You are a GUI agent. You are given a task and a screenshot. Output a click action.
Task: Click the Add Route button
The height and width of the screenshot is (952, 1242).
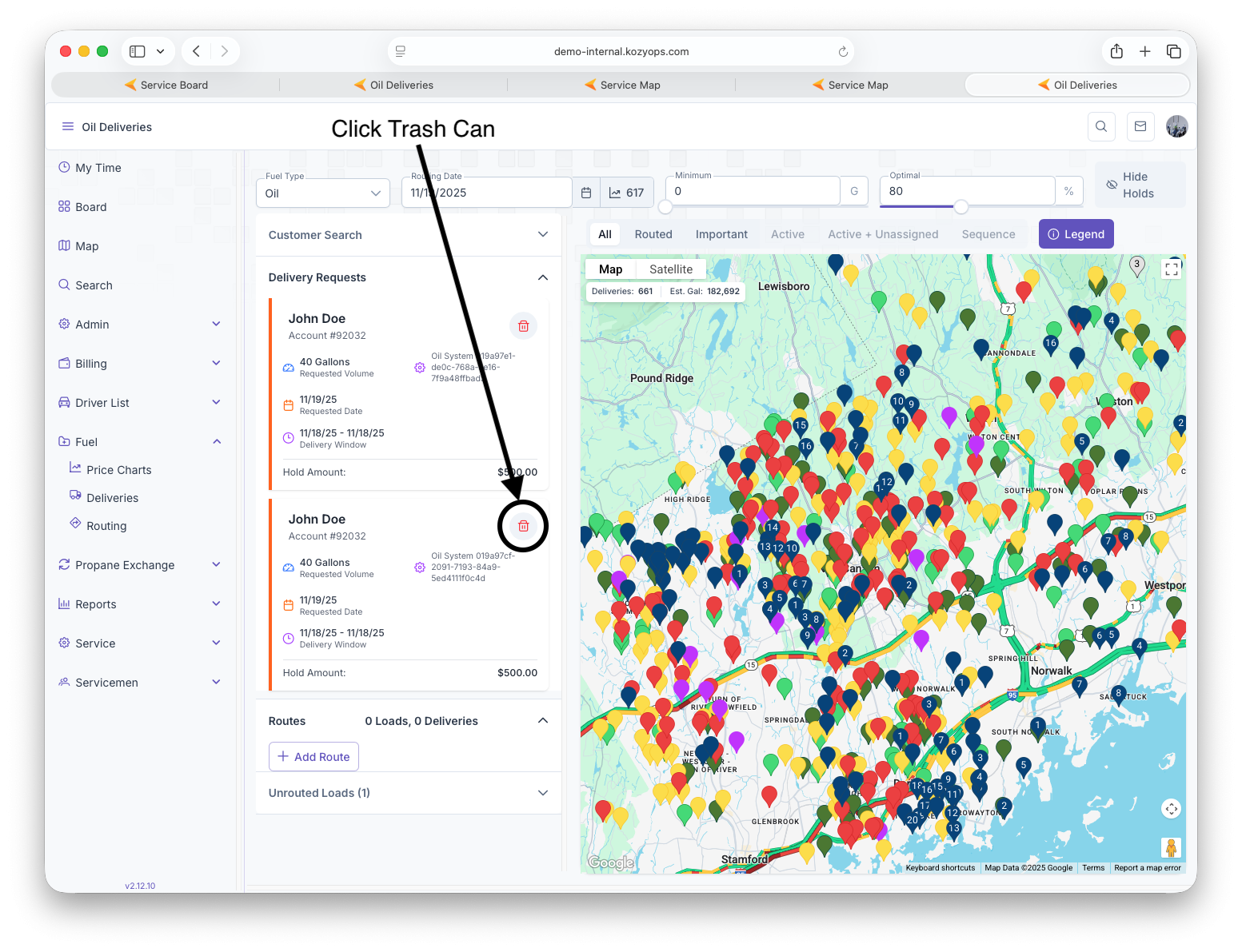(x=313, y=757)
